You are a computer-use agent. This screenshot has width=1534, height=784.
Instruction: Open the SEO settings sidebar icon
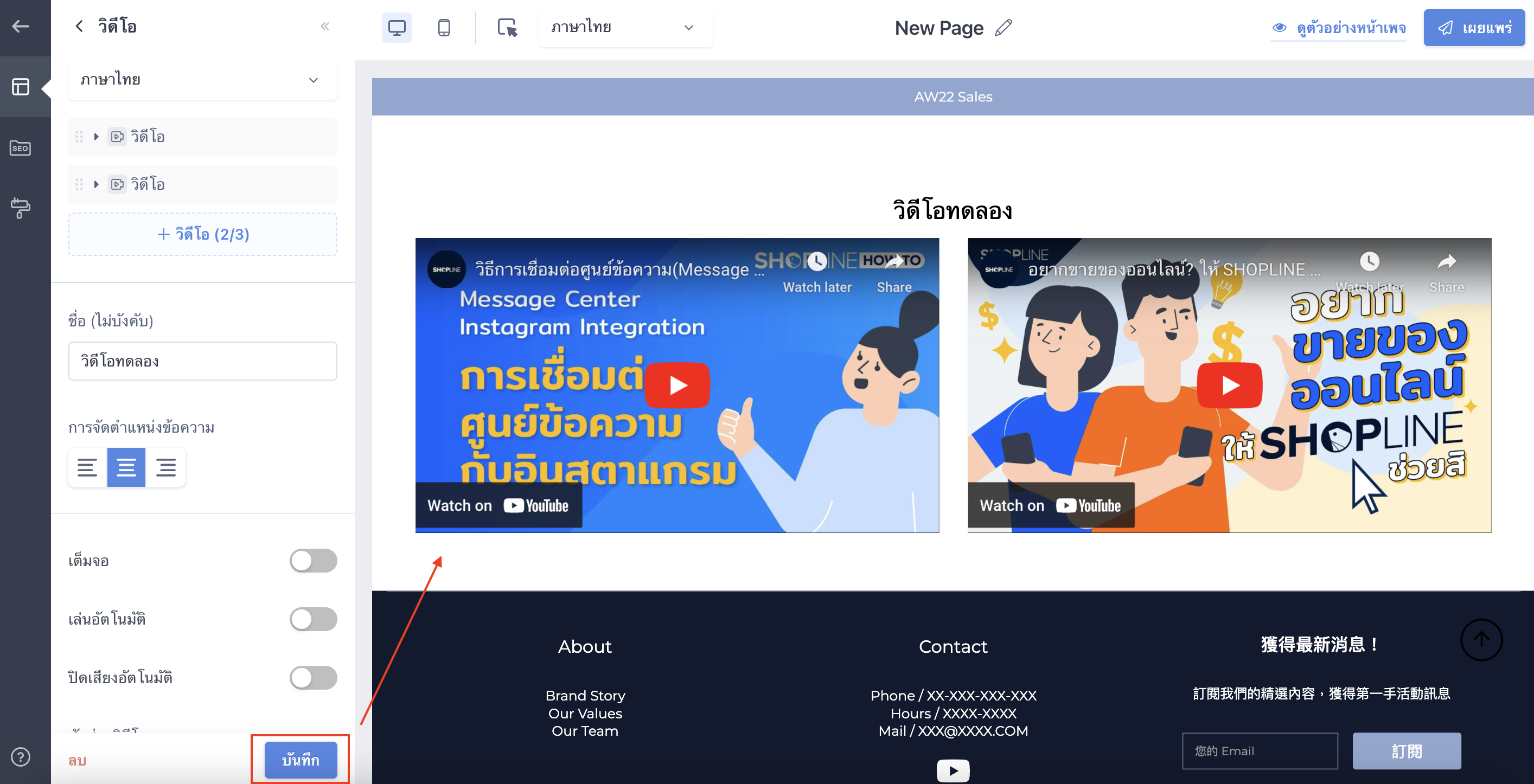pos(21,148)
